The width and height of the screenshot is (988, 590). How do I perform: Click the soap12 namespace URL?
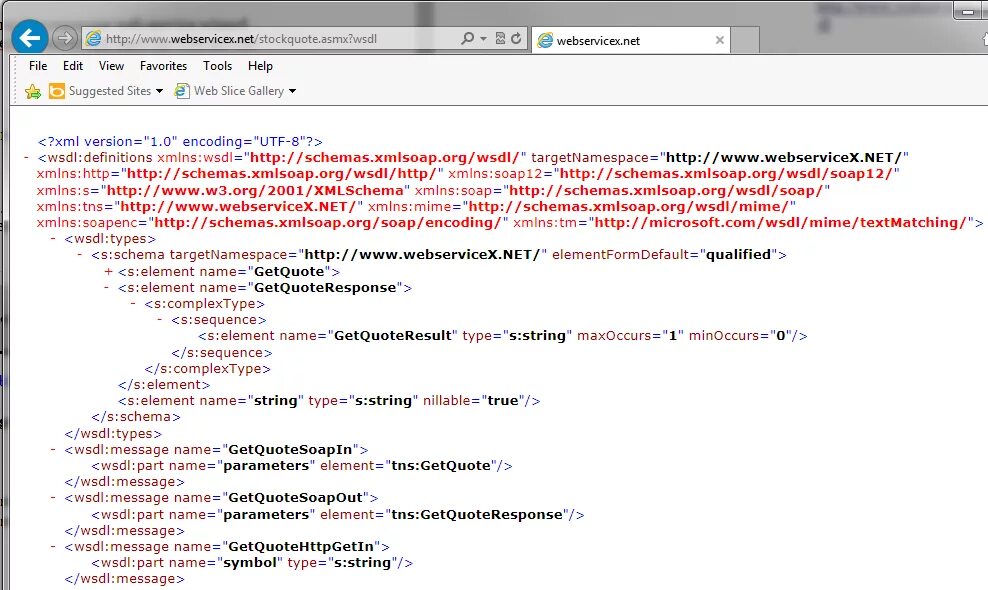tap(726, 173)
